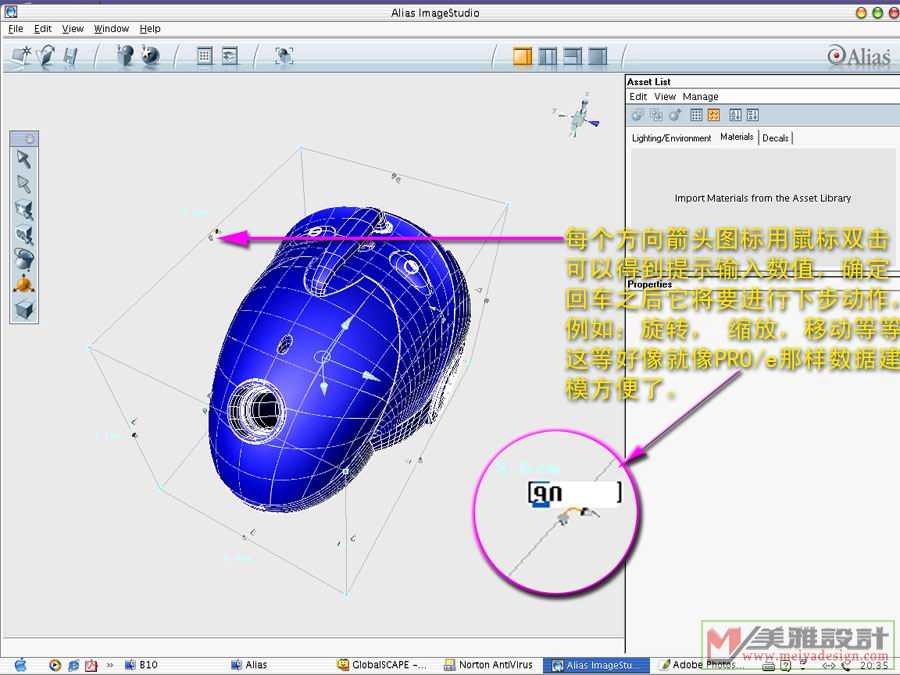
Task: Click the Open file icon in main toolbar
Action: click(x=46, y=56)
